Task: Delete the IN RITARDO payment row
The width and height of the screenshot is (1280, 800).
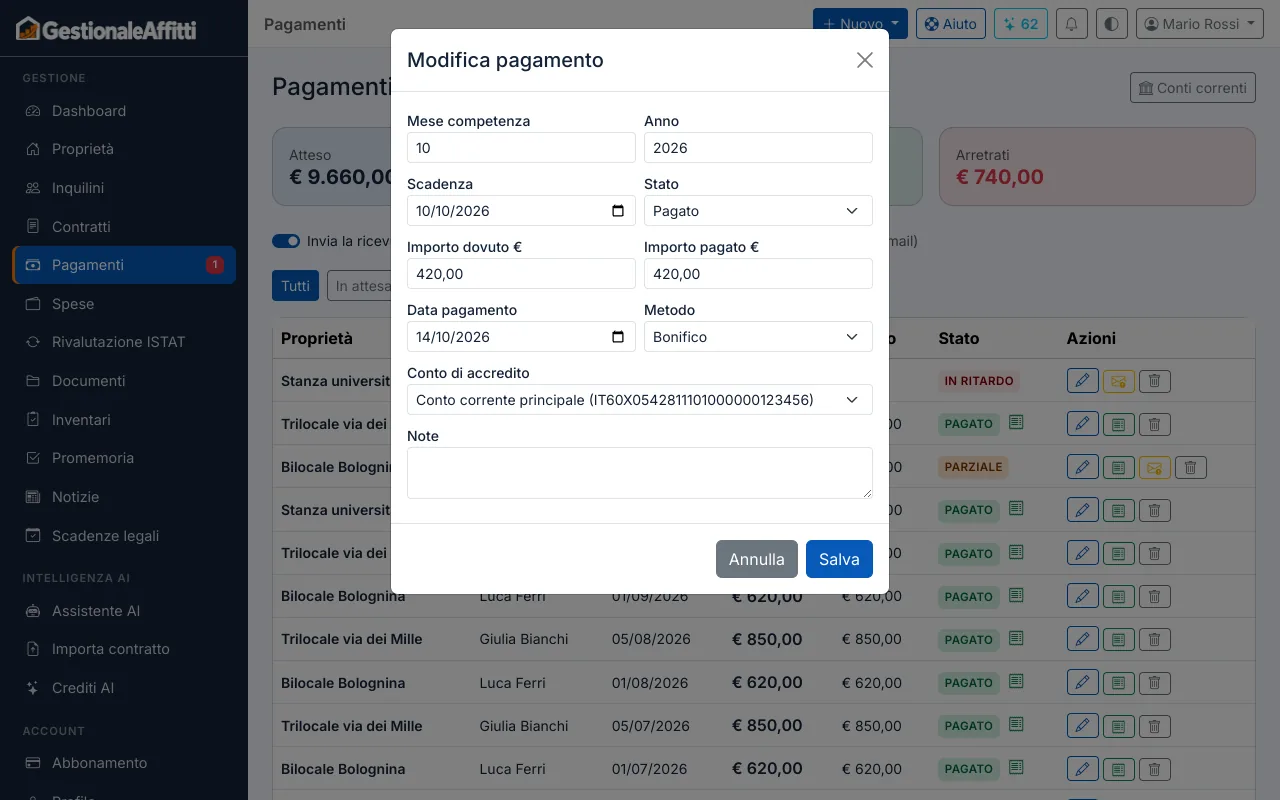Action: click(x=1154, y=381)
